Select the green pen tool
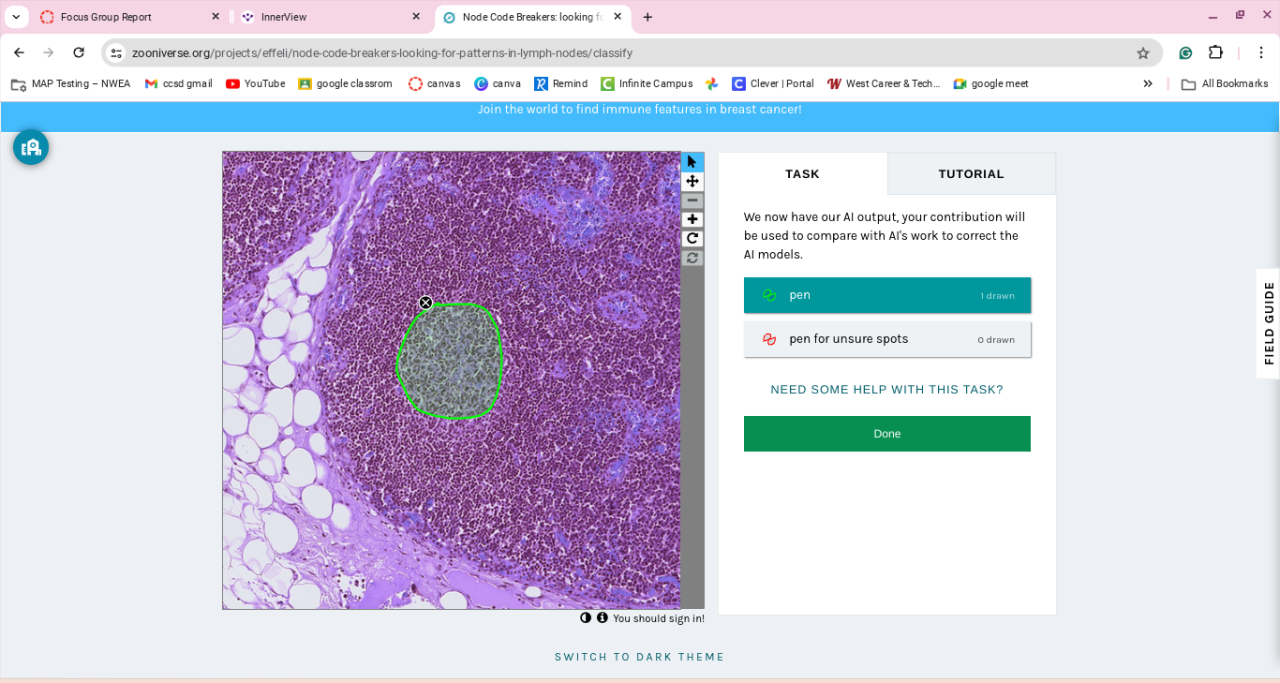Image resolution: width=1280 pixels, height=683 pixels. click(887, 295)
